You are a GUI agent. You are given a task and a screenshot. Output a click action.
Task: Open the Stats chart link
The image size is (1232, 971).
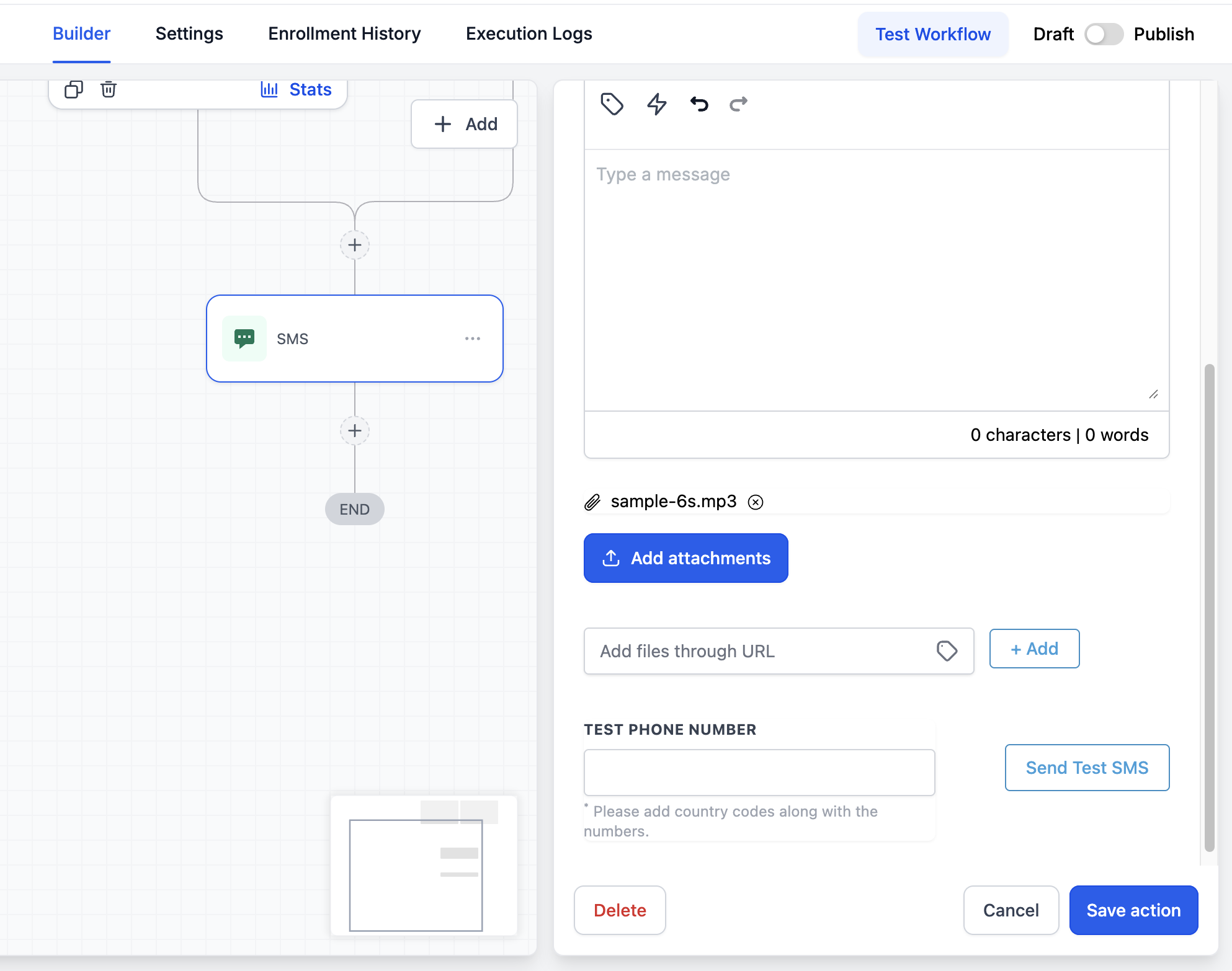click(296, 90)
